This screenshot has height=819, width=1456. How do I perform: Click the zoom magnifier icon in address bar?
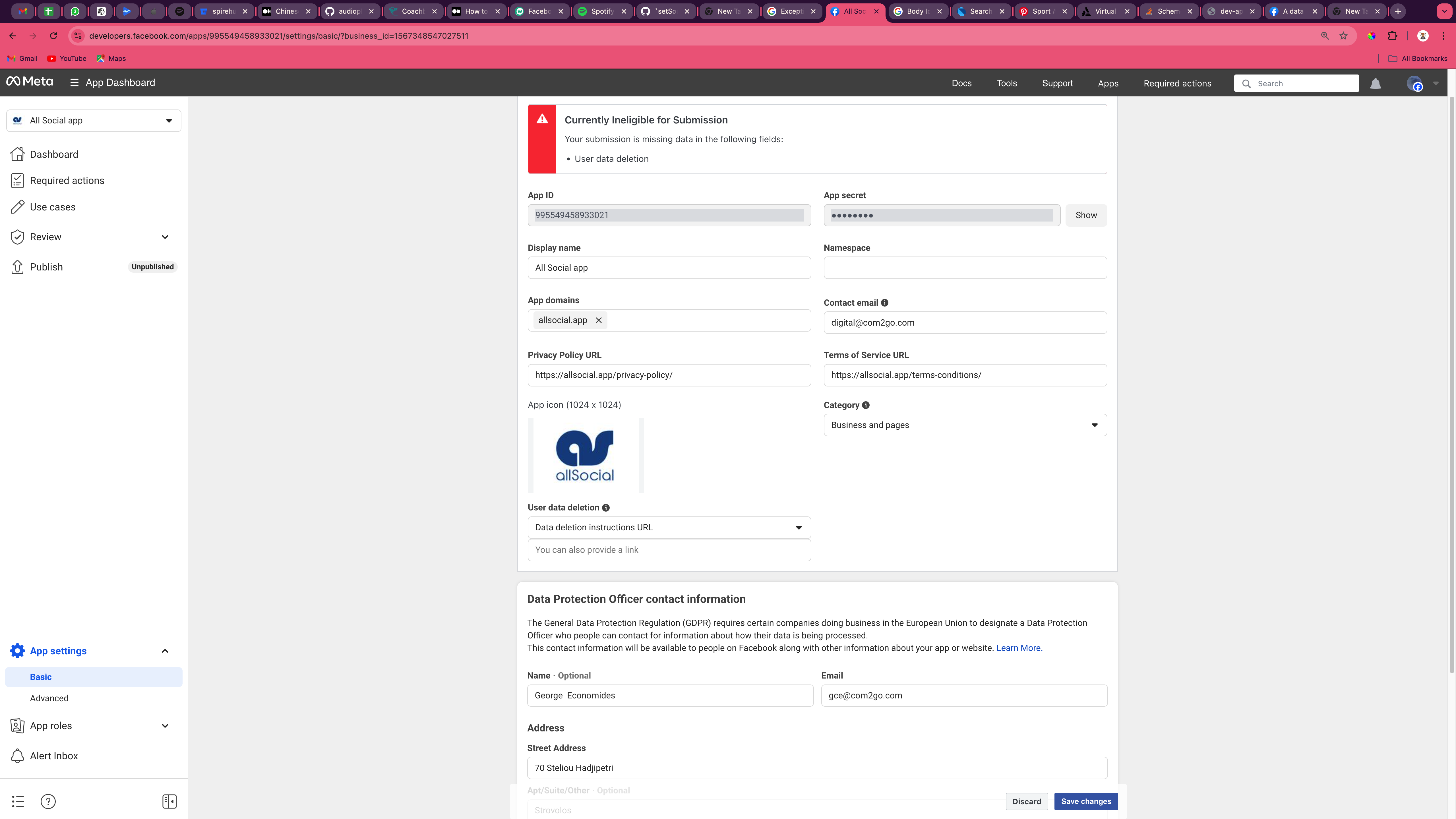coord(1325,36)
